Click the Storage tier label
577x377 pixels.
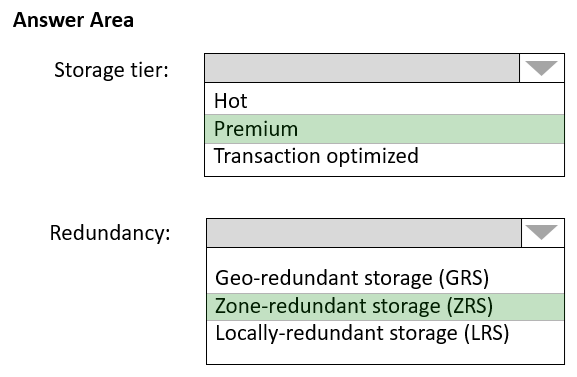pos(111,70)
